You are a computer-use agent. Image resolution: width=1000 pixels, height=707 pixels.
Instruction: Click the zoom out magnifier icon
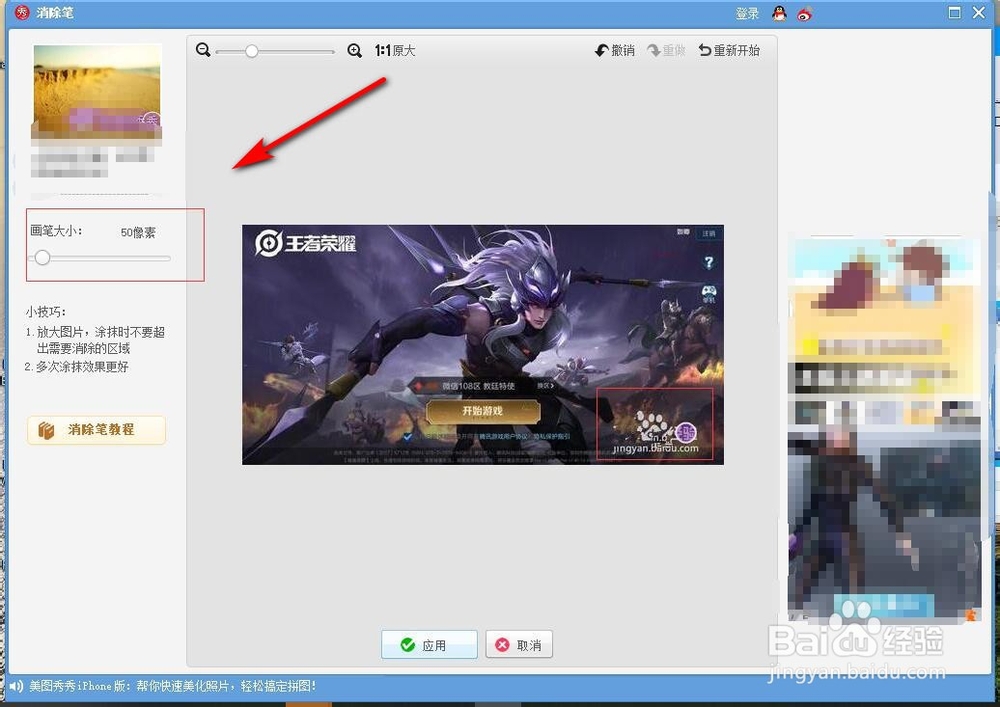(x=203, y=50)
